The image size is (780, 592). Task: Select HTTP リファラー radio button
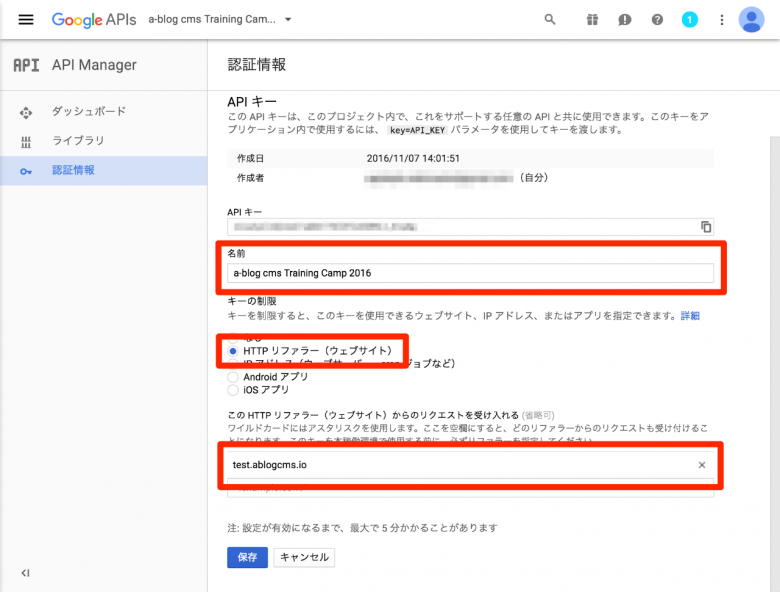click(x=234, y=351)
